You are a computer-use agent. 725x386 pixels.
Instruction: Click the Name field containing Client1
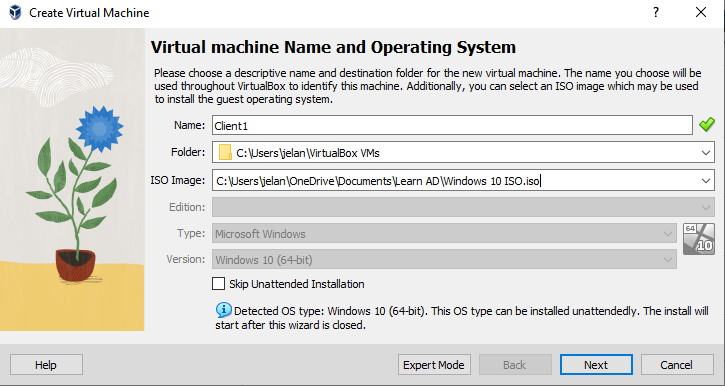[452, 125]
